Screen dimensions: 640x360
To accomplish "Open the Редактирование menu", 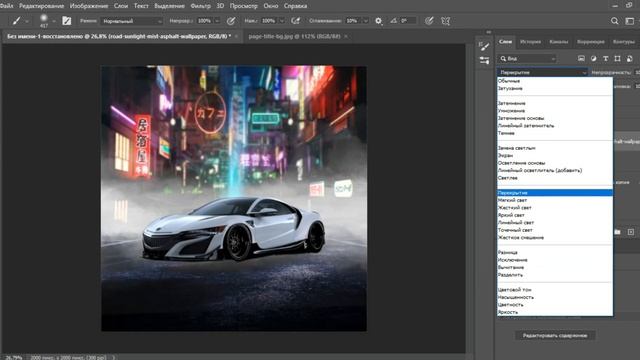I will [x=42, y=6].
